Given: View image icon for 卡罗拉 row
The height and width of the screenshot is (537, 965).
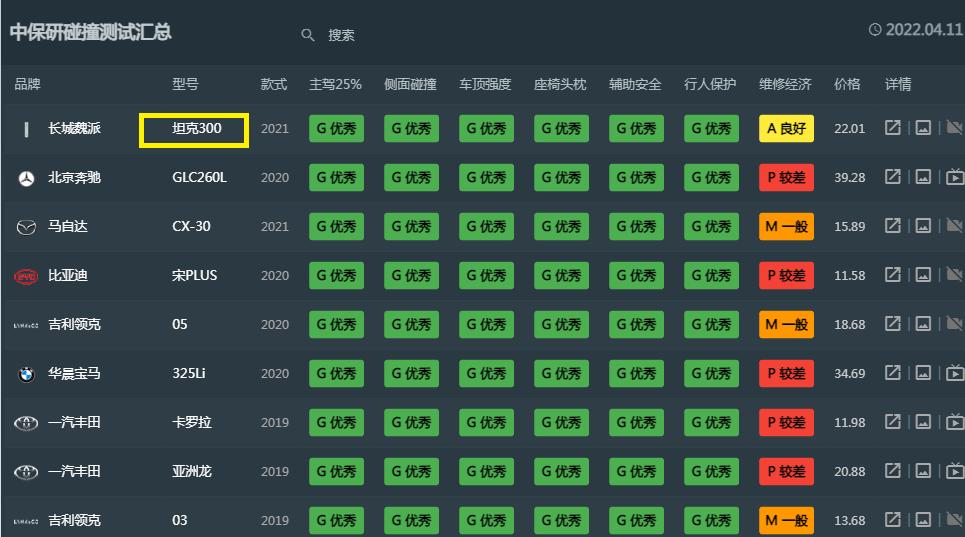Looking at the screenshot, I should pos(923,422).
